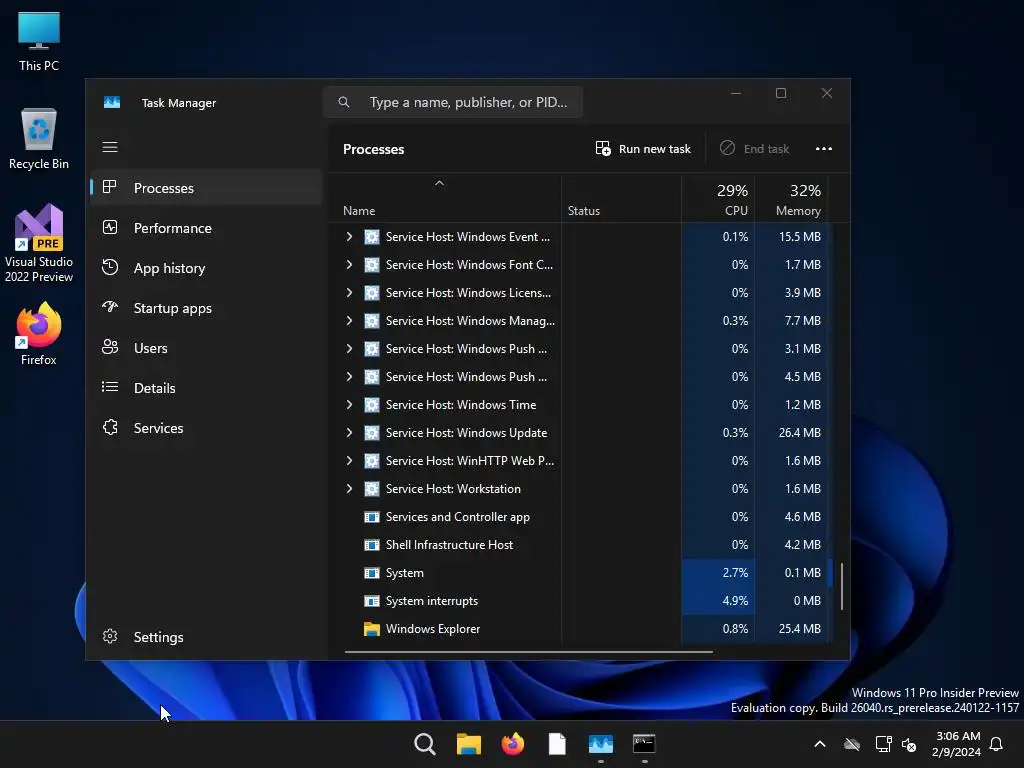Click the muted volume icon in system tray
Viewport: 1024px width, 768px height.
tap(909, 744)
